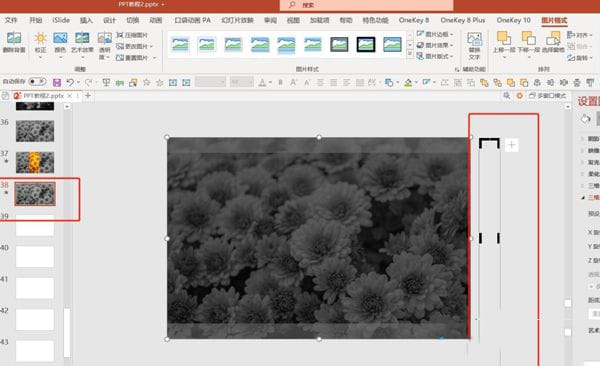The image size is (600, 366).
Task: Open the Corrections (校正) sun icon menu
Action: pos(40,38)
